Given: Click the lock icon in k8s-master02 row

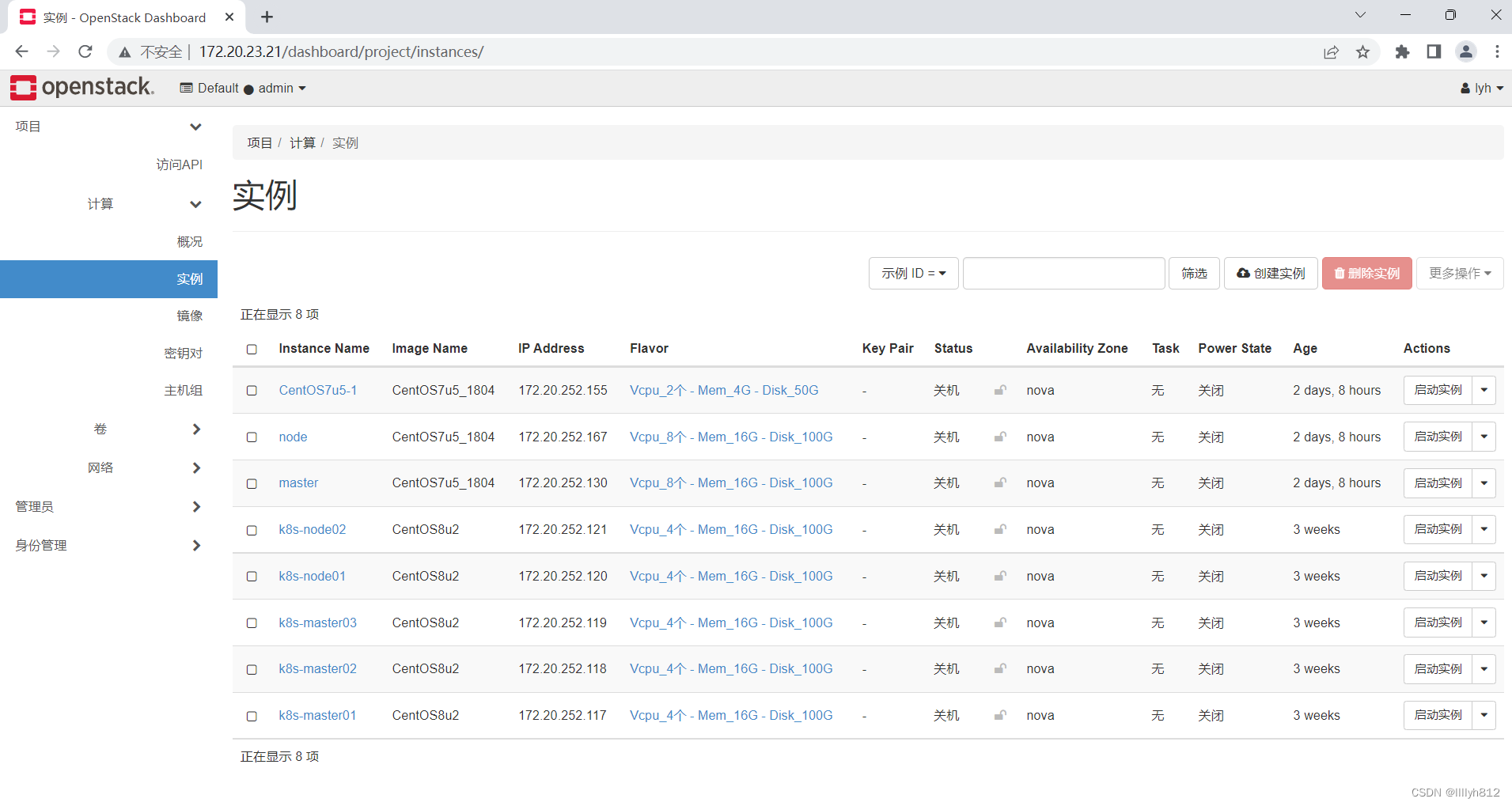Looking at the screenshot, I should [1000, 668].
